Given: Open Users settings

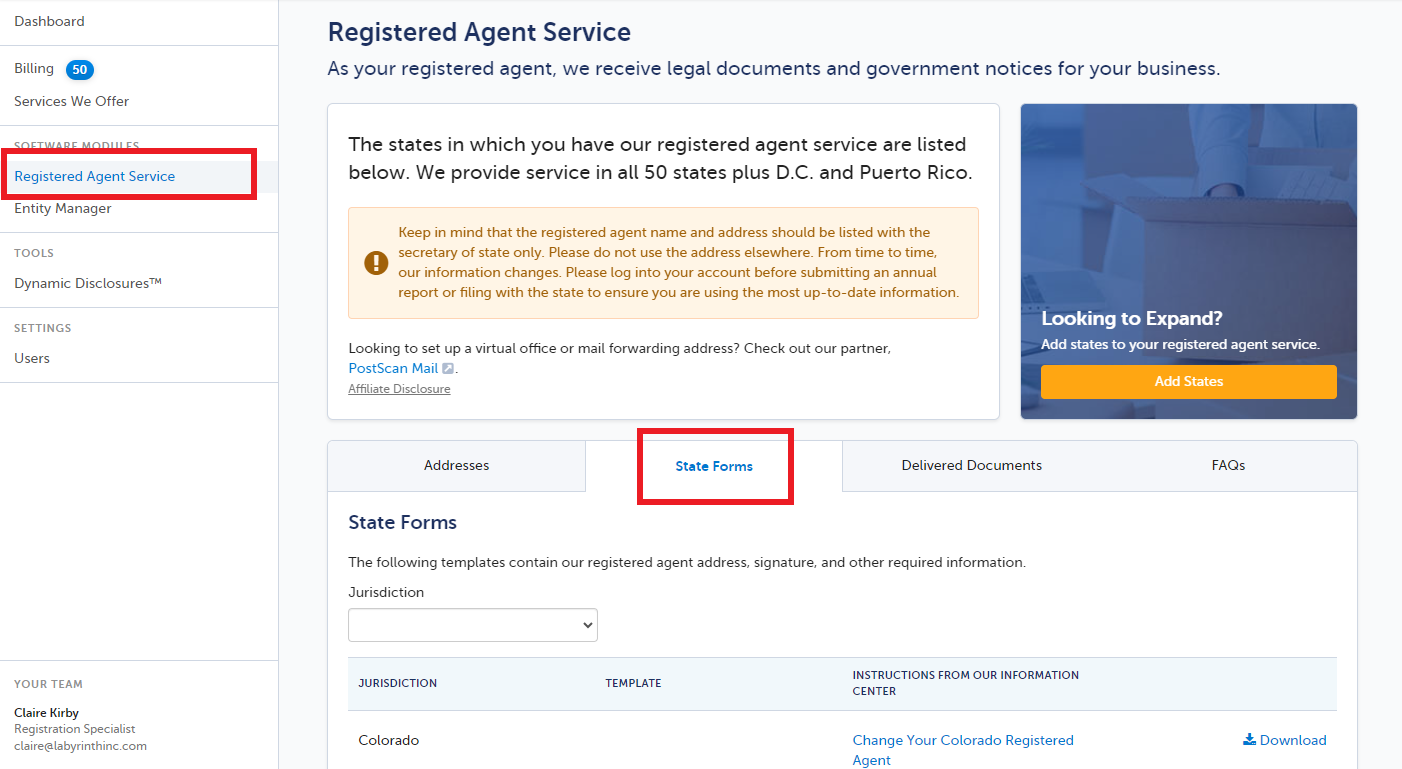Looking at the screenshot, I should (x=32, y=359).
